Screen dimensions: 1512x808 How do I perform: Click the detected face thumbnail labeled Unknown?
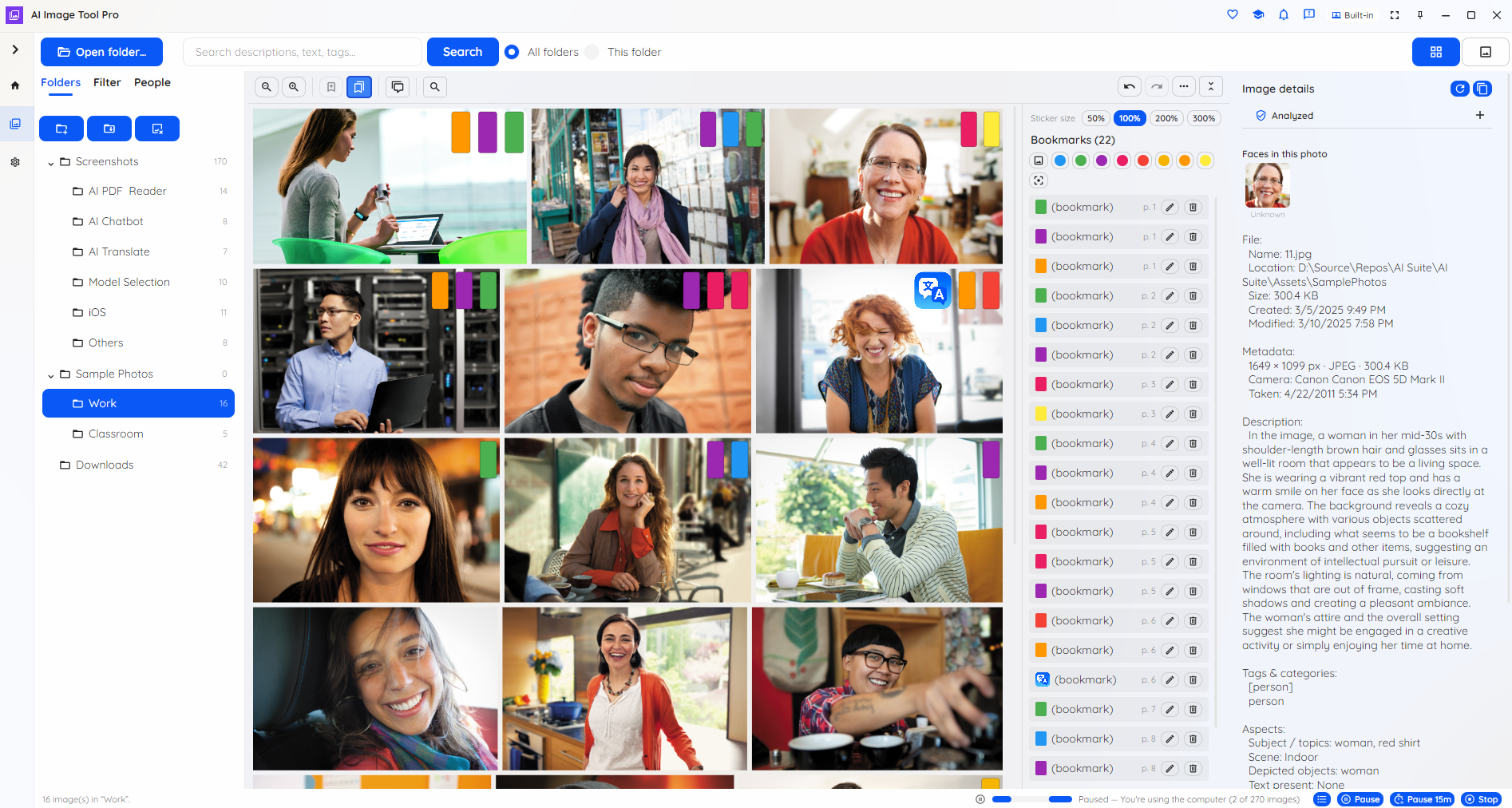1267,185
